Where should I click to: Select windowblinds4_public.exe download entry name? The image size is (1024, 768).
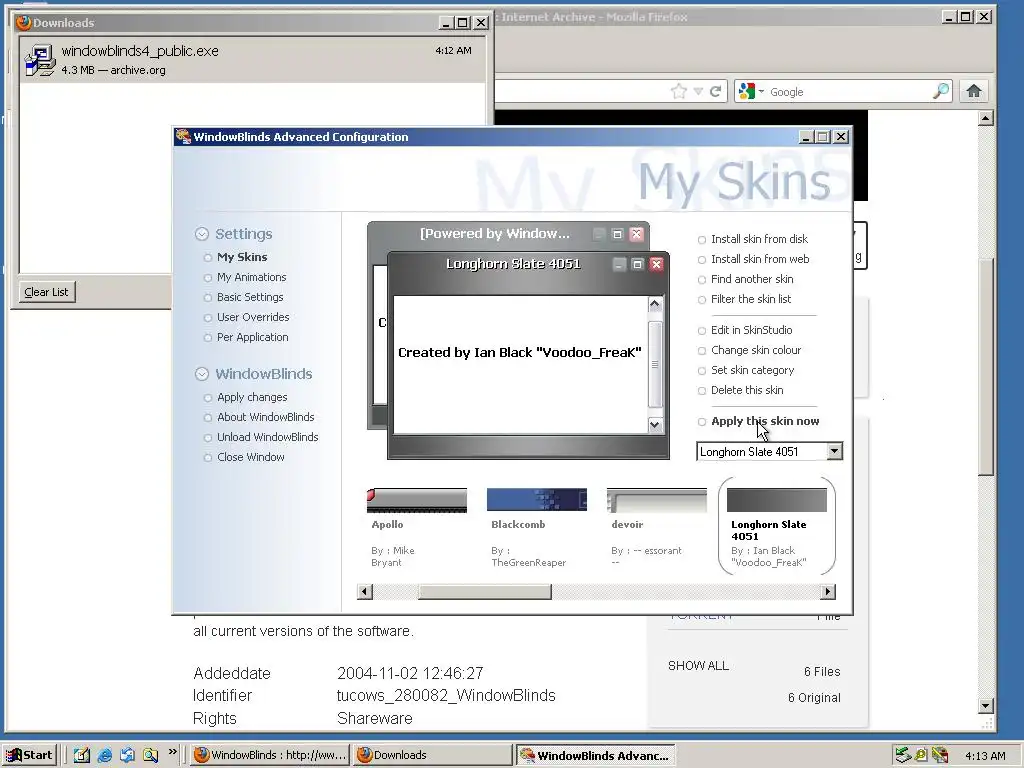click(x=140, y=51)
